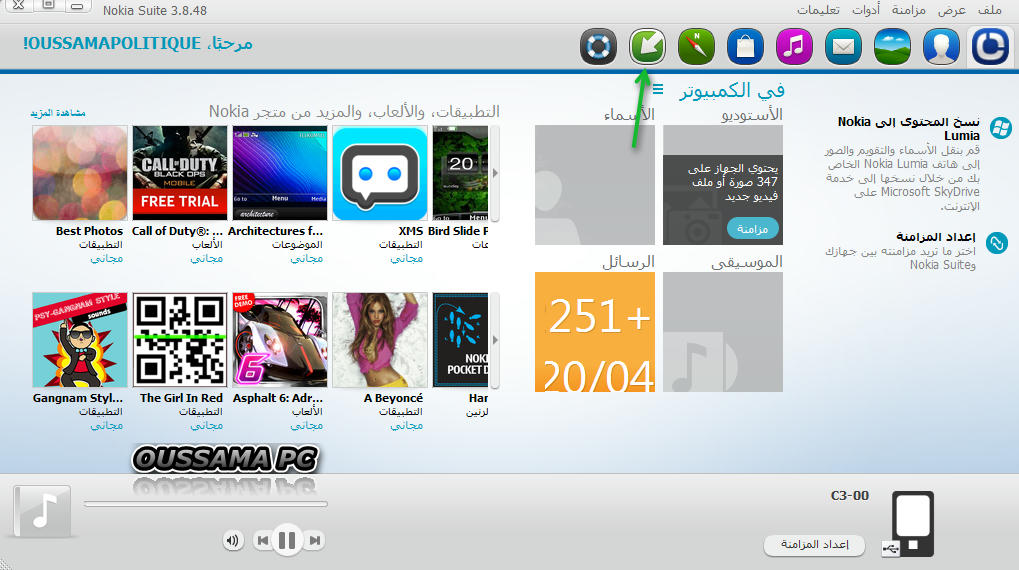Click مجاني under Gangnam Style
The height and width of the screenshot is (570, 1019).
(x=107, y=426)
